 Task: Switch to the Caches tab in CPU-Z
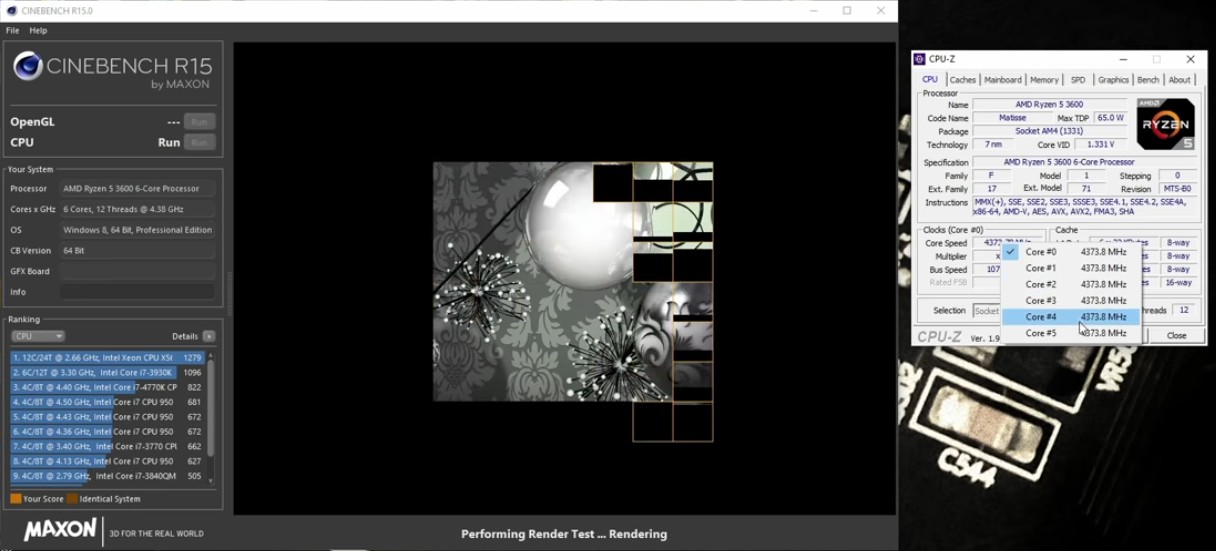point(962,80)
